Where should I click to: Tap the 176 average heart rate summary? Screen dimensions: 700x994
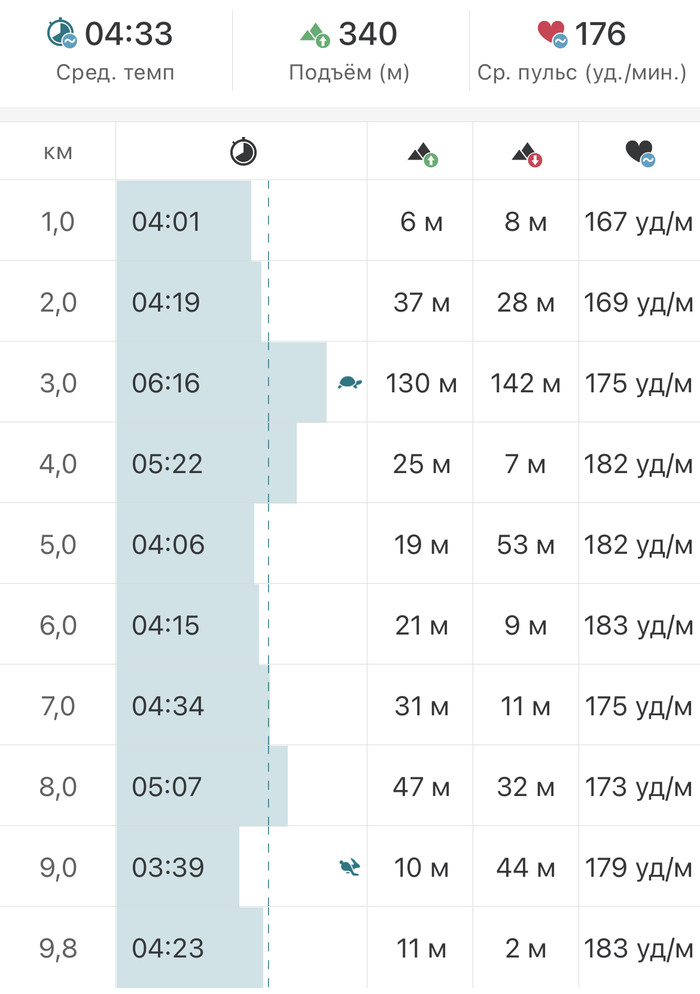[x=600, y=34]
